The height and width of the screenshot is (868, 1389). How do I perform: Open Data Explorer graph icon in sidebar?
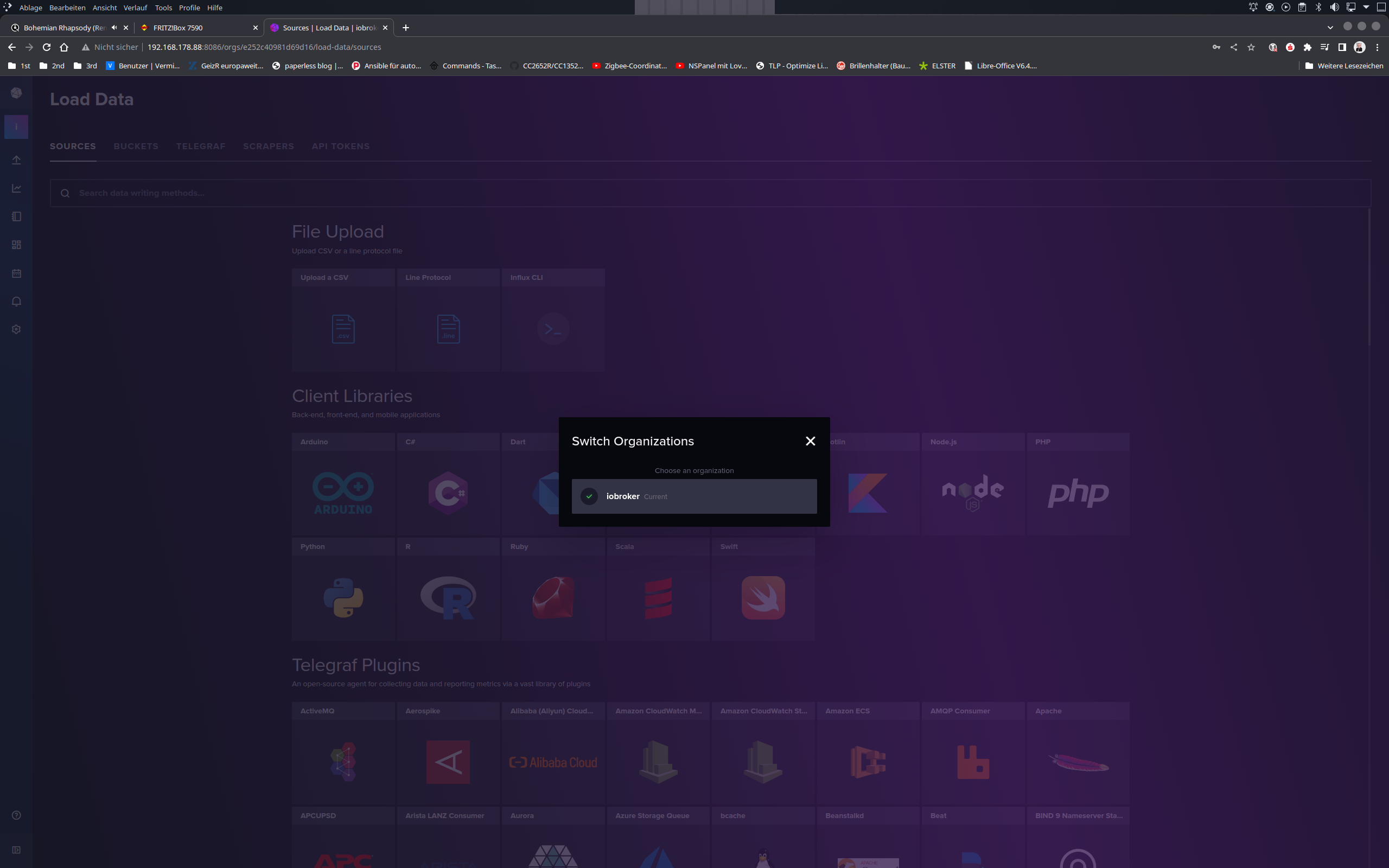(x=16, y=188)
